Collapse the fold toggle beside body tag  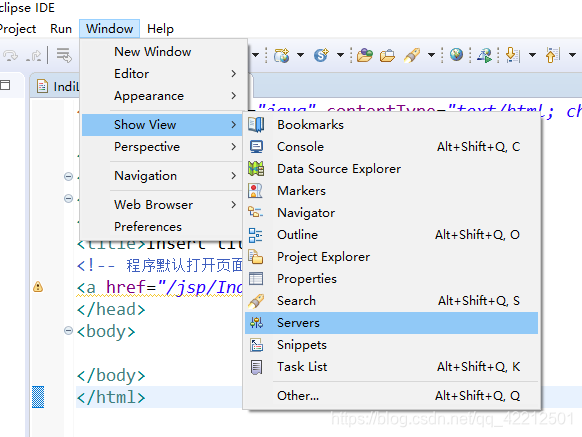pyautogui.click(x=68, y=330)
